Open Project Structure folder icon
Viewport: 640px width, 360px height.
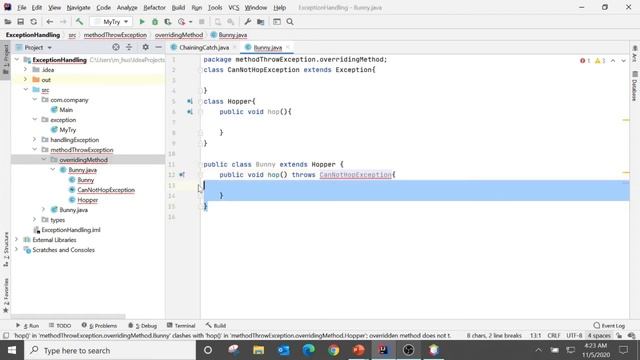[260, 22]
